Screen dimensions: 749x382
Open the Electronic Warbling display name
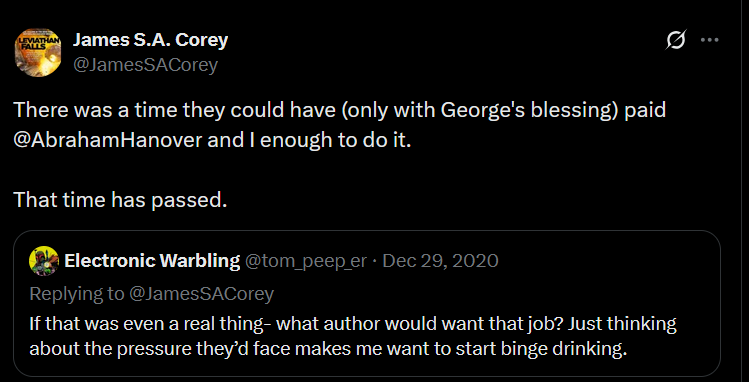click(x=152, y=261)
